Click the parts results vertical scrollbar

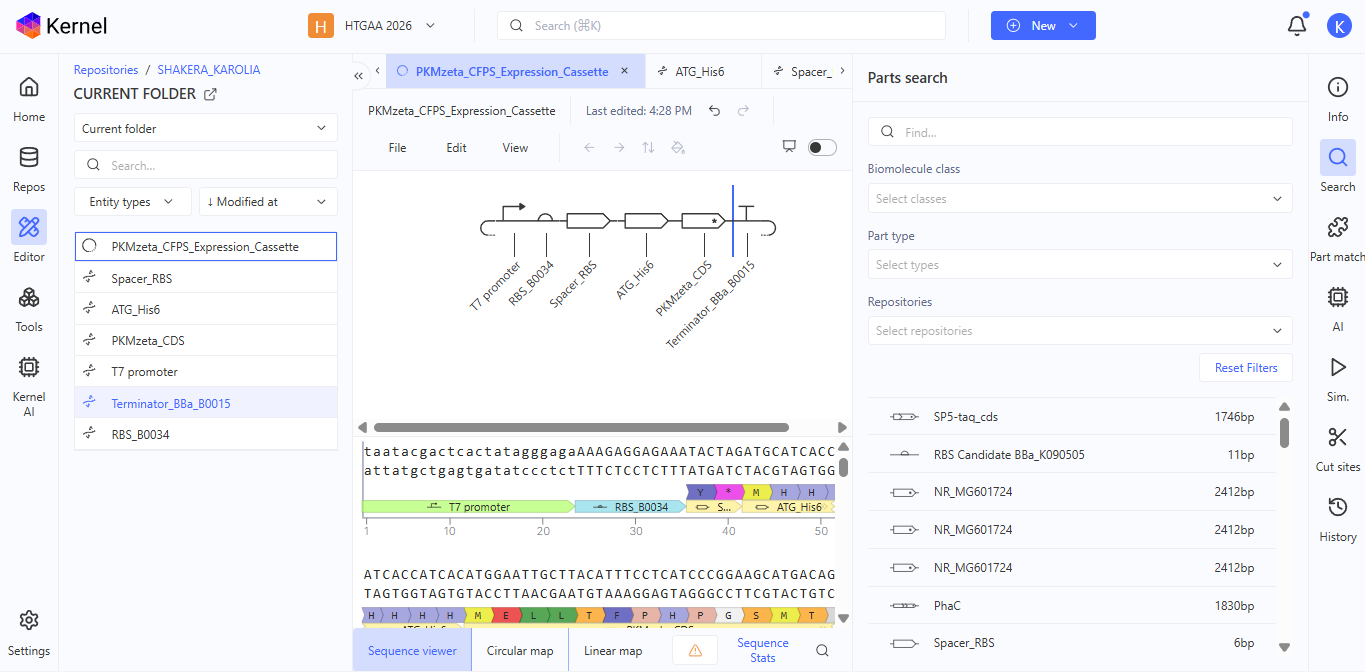pyautogui.click(x=1284, y=433)
